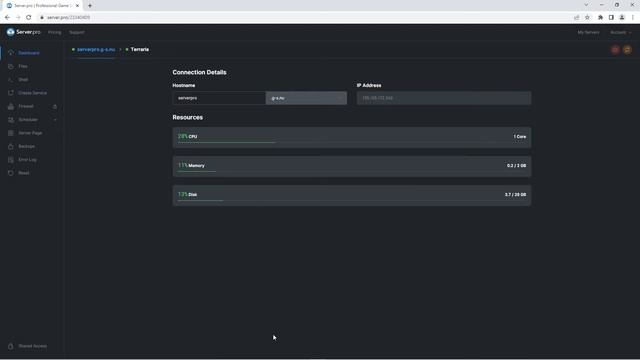Click the Memory 0.2 / 2 GB value

516,166
